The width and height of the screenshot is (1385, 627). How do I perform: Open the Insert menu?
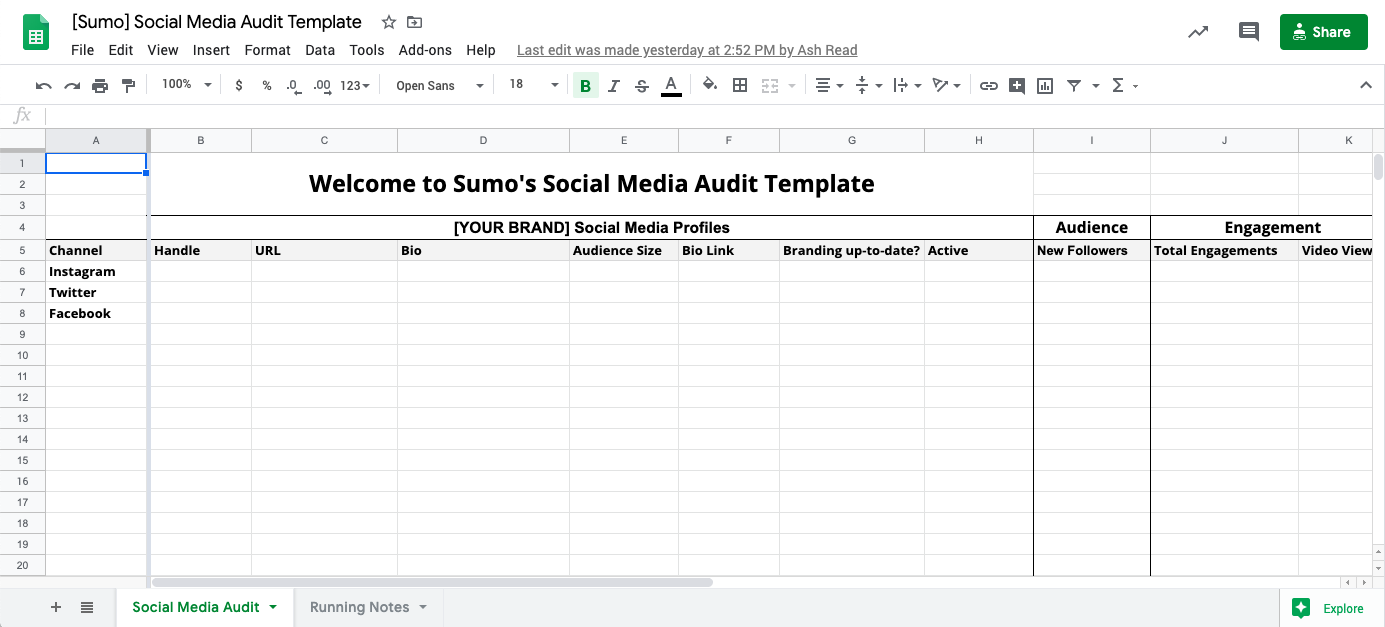pos(212,50)
